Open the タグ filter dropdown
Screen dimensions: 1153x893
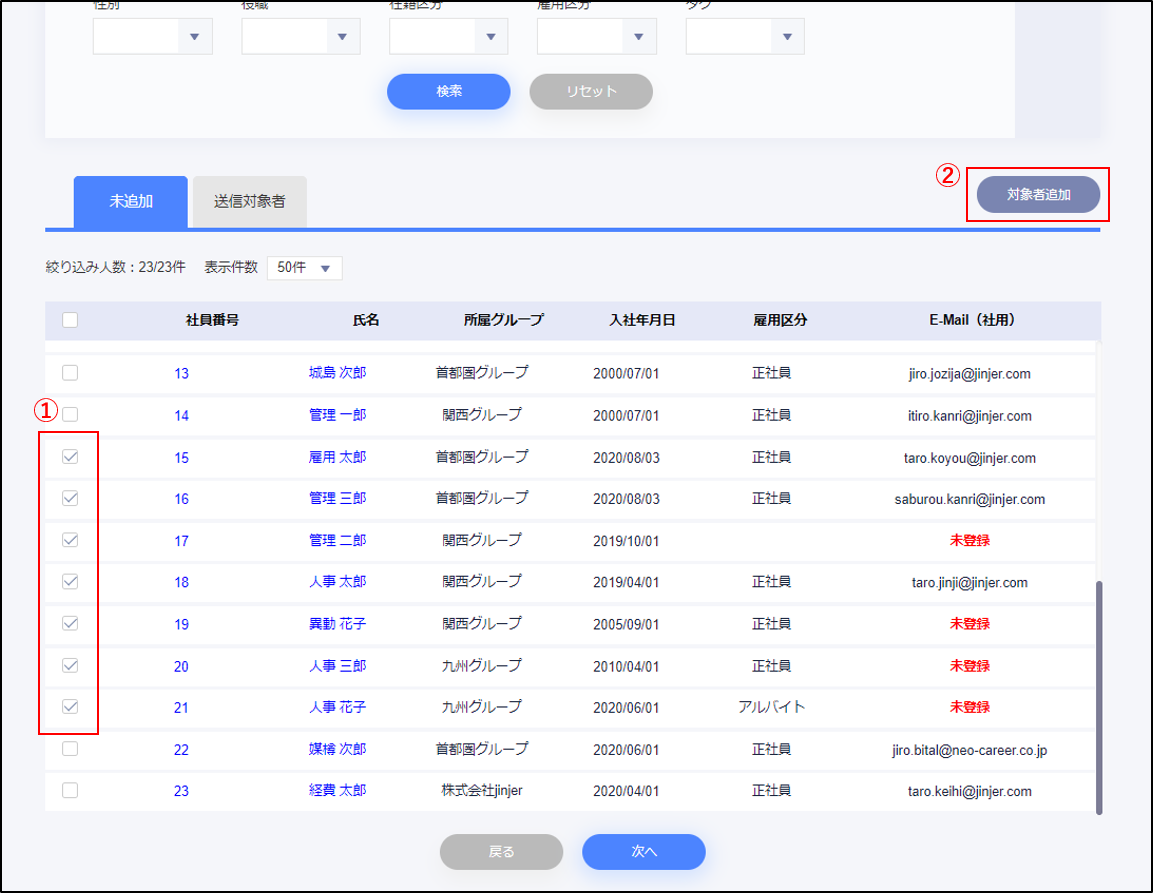745,37
